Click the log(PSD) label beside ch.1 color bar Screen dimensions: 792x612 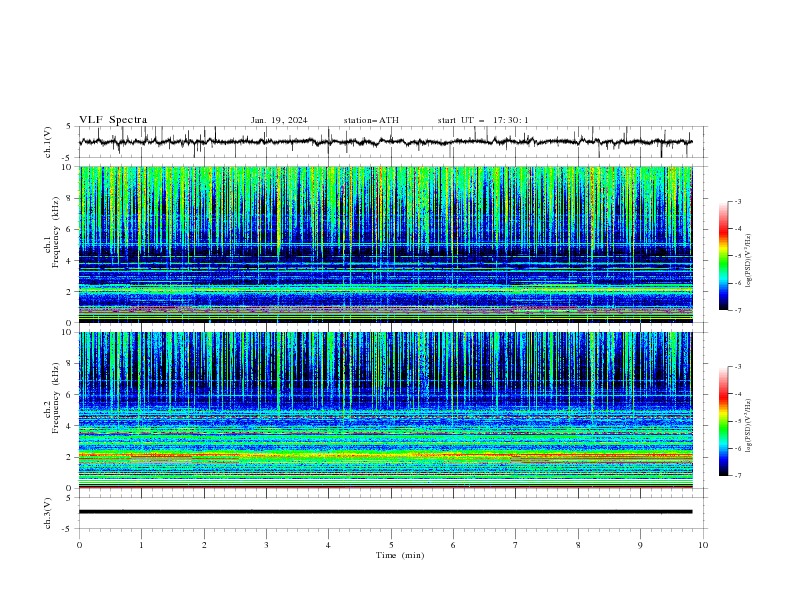[749, 261]
